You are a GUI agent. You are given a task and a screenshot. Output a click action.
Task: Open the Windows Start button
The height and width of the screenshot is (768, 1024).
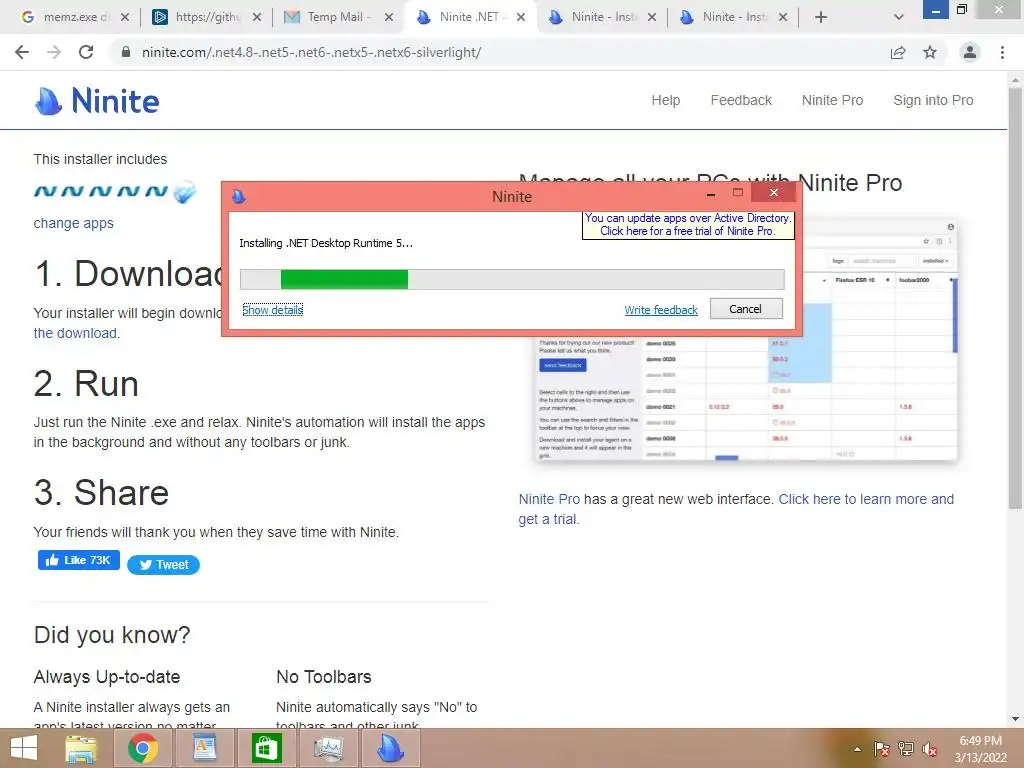coord(24,748)
